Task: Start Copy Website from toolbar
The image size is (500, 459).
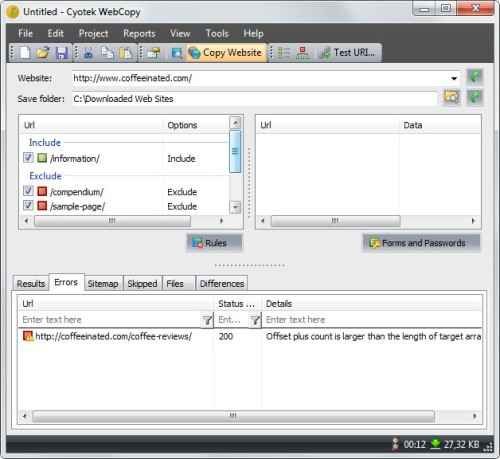Action: 226,53
